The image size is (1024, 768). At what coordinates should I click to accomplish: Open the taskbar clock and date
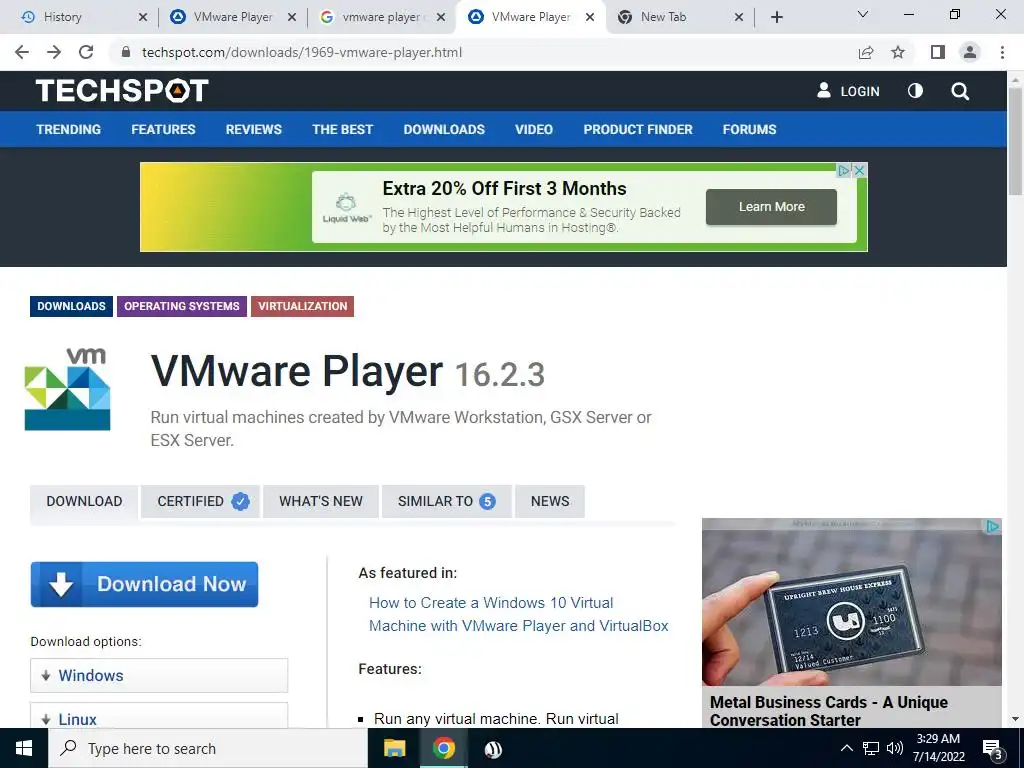click(938, 748)
